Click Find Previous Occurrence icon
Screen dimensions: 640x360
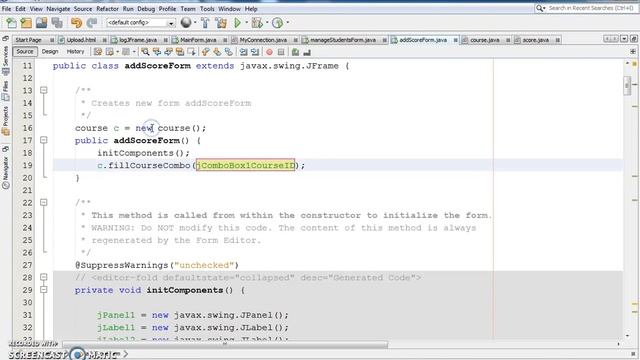pyautogui.click(x=157, y=52)
